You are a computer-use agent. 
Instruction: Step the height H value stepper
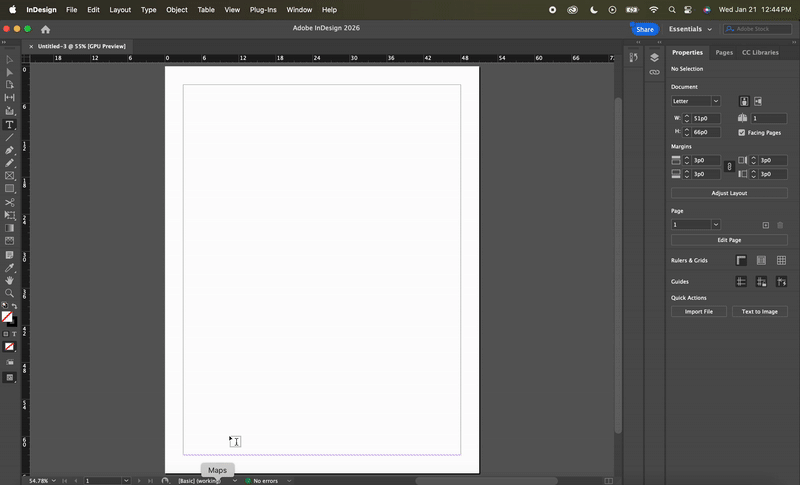click(687, 132)
